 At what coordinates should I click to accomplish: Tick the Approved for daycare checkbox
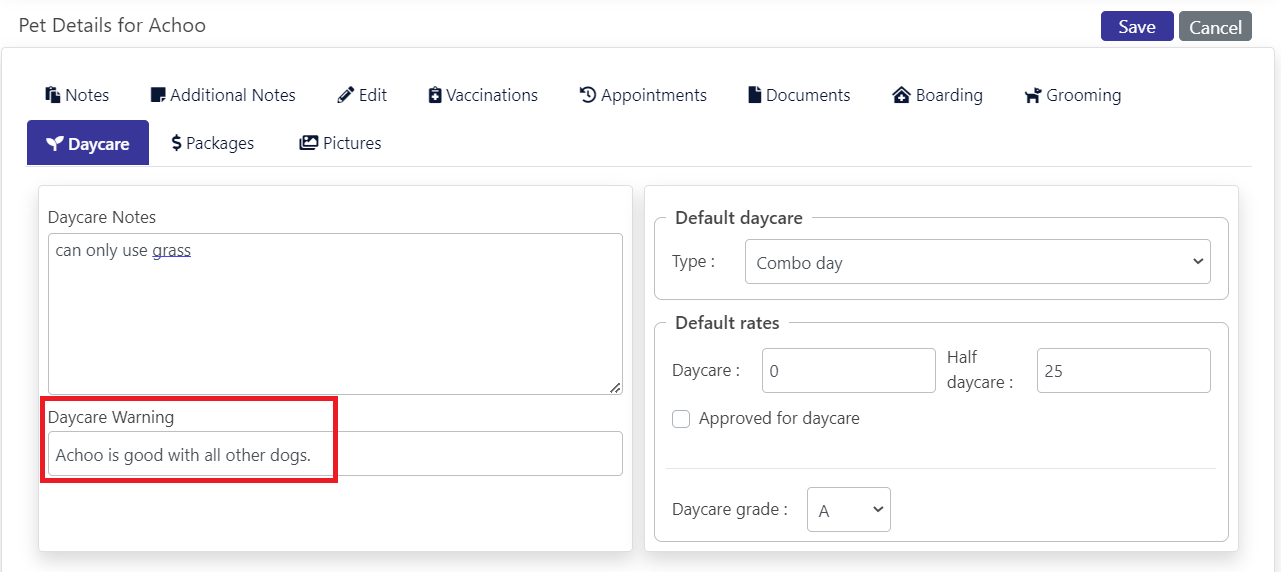(x=681, y=419)
